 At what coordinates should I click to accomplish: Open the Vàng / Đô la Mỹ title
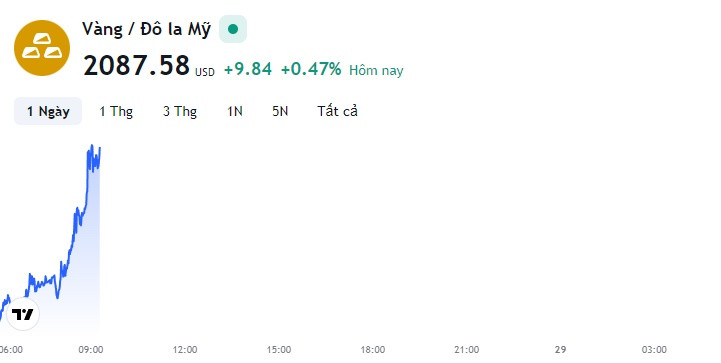[146, 29]
